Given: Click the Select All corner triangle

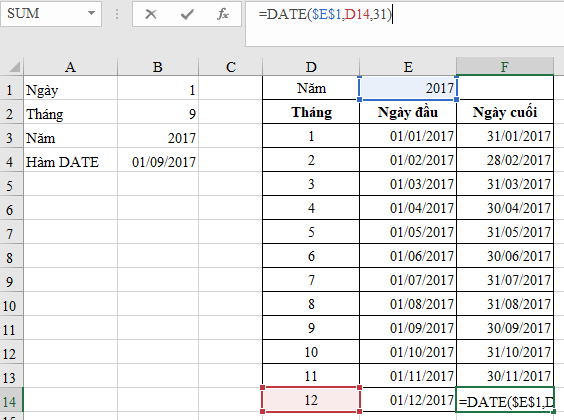Looking at the screenshot, I should [x=14, y=67].
